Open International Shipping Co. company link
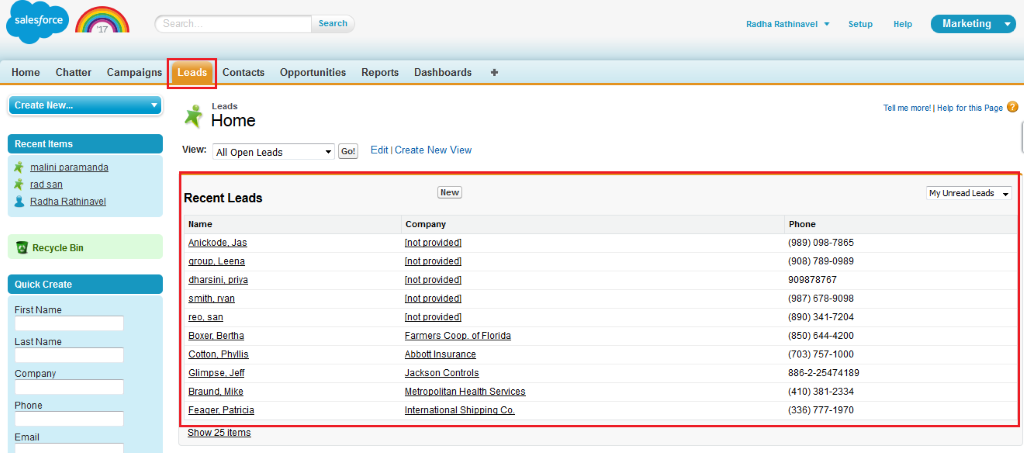 click(460, 410)
